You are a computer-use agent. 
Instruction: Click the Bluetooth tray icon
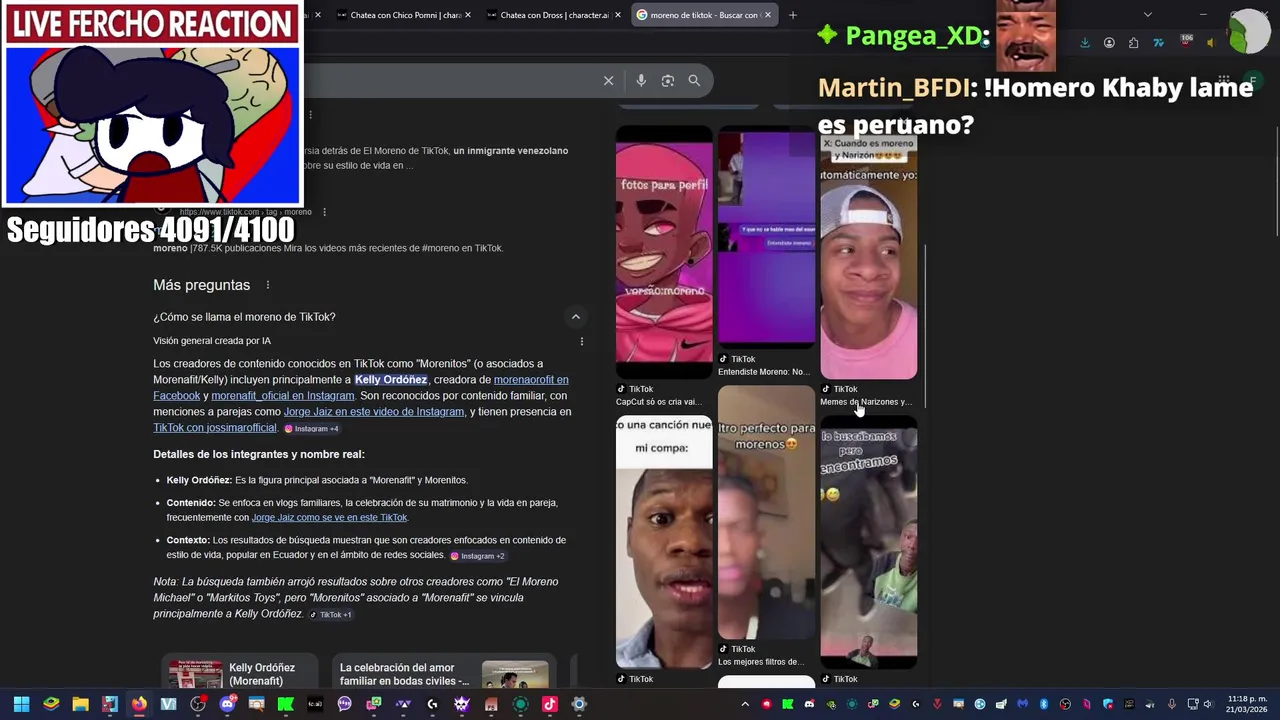pos(1043,704)
